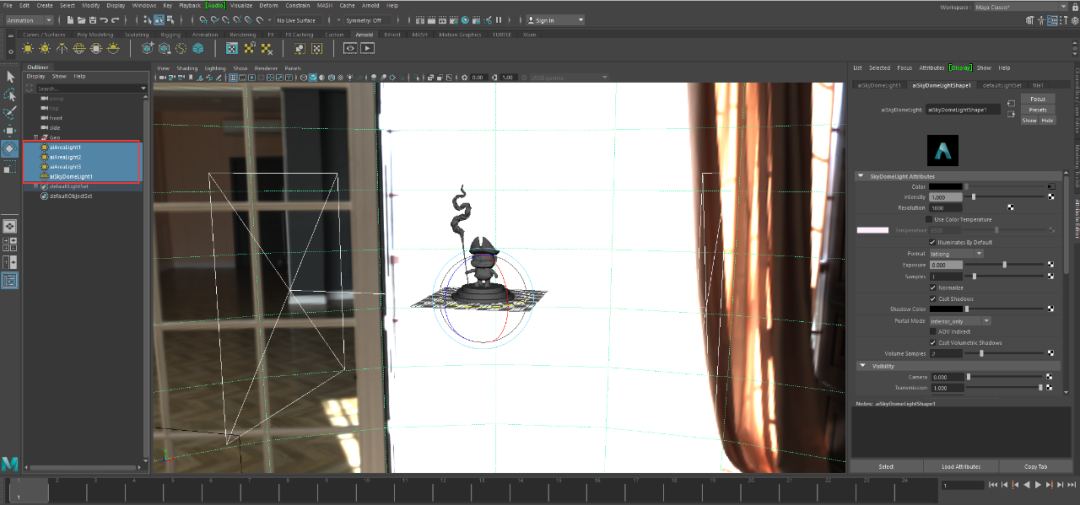Click the black Color swatch of the SkyDome light
Viewport: 1080px width, 505px height.
point(946,186)
